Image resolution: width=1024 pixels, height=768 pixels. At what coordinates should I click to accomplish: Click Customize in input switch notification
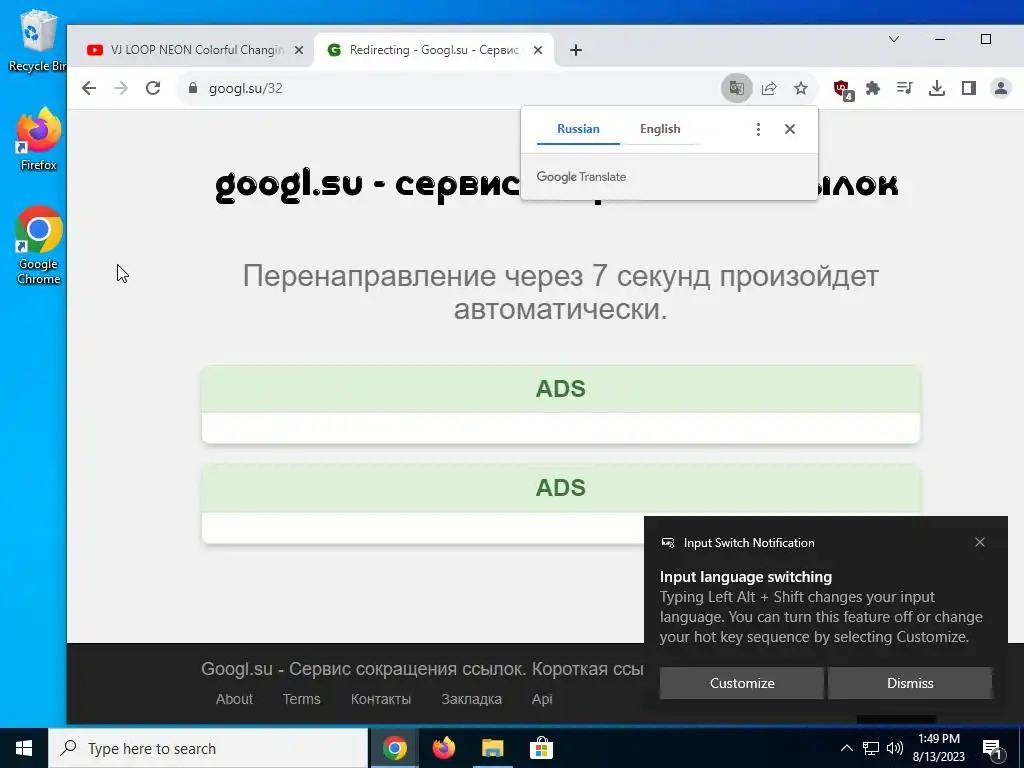tap(742, 683)
